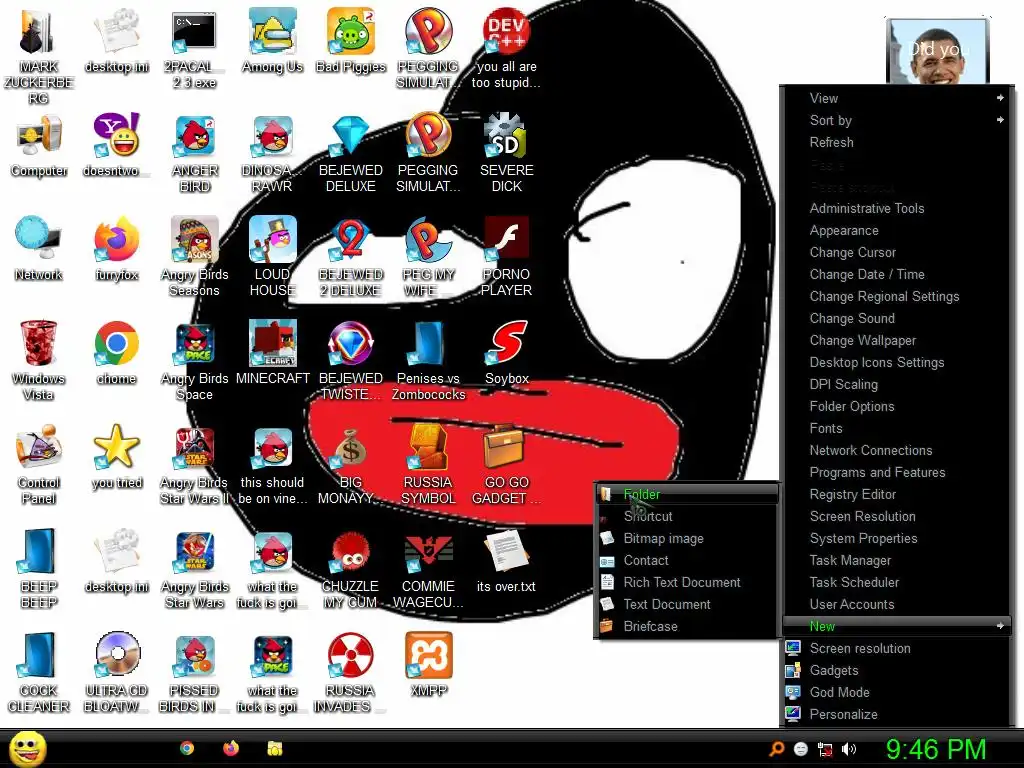The width and height of the screenshot is (1024, 768).
Task: Choose Personalize menu entry
Action: coord(897,714)
